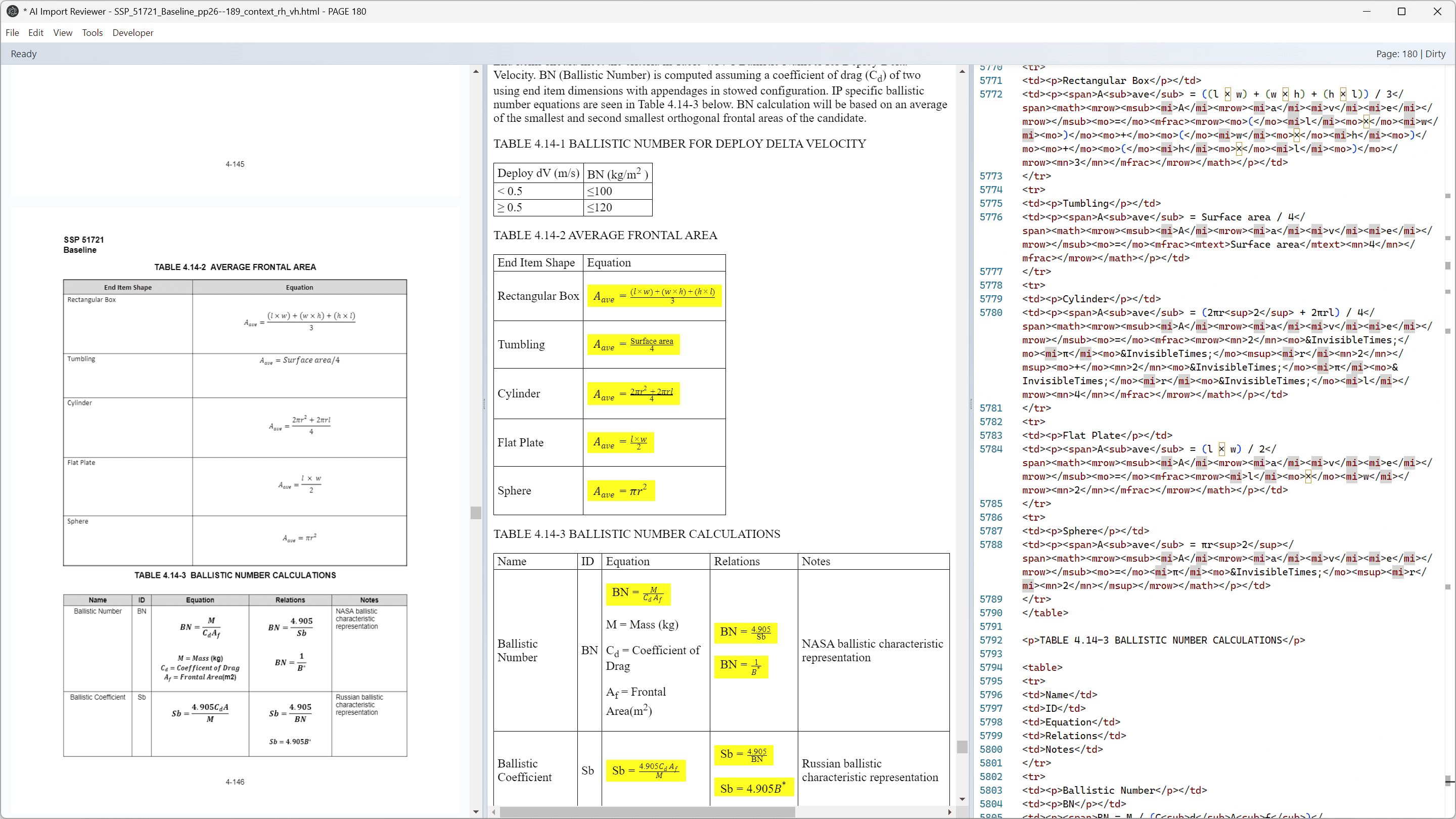The image size is (1456, 819).
Task: Click code line number 5794
Action: (x=991, y=667)
